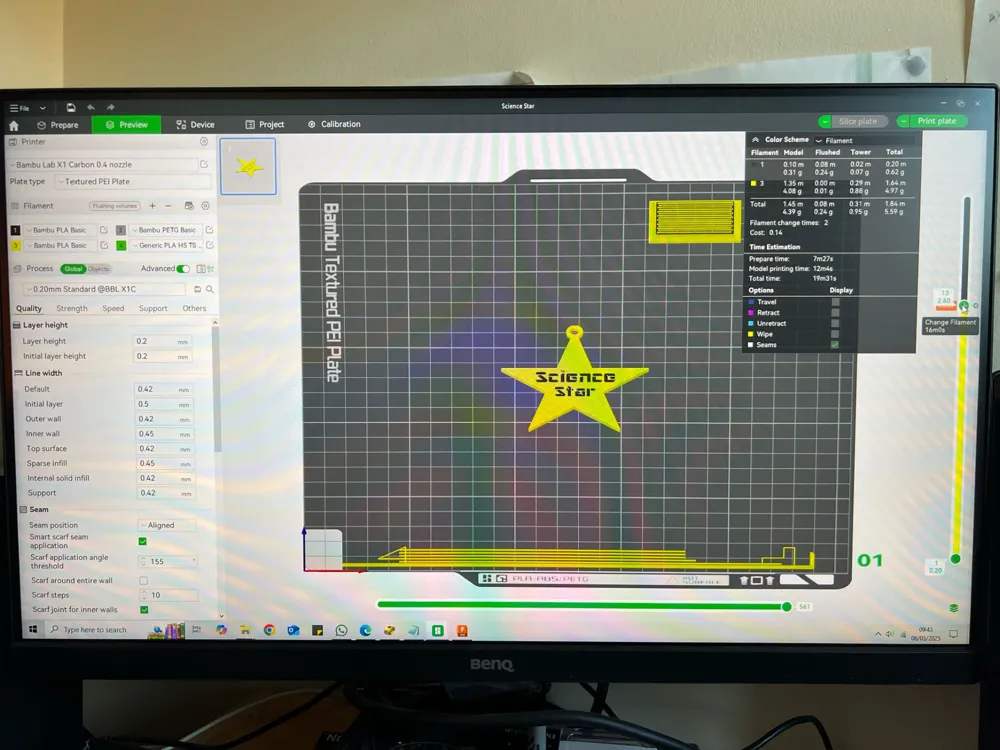This screenshot has width=1000, height=750.
Task: Save the project with the disk icon
Action: tap(71, 107)
